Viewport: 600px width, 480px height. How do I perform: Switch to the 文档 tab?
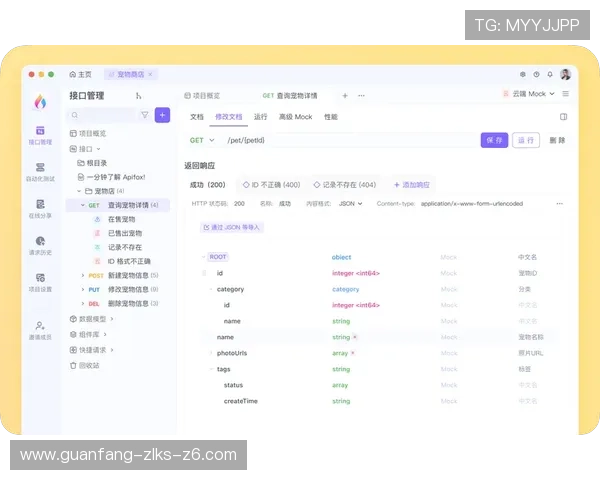tap(197, 117)
